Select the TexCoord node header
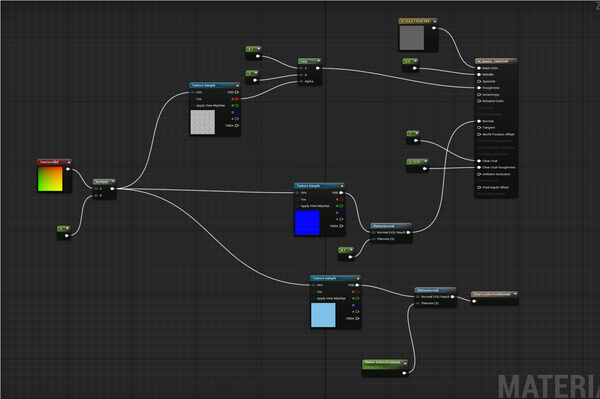 click(x=54, y=162)
